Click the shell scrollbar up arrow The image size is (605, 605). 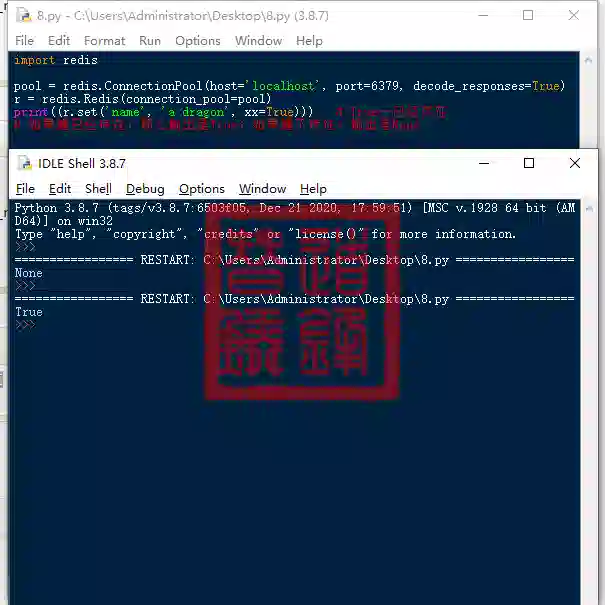click(x=589, y=209)
